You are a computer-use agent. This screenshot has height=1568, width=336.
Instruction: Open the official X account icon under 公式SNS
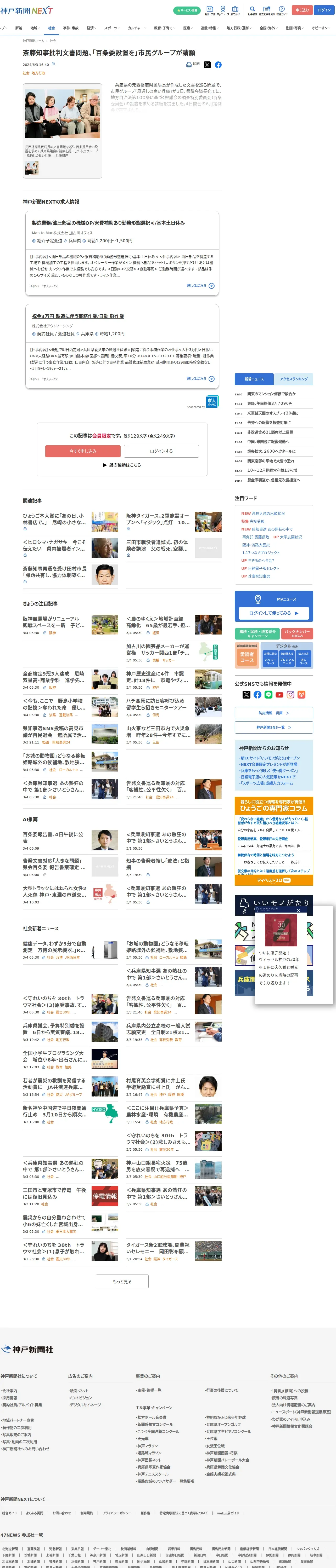[x=246, y=695]
